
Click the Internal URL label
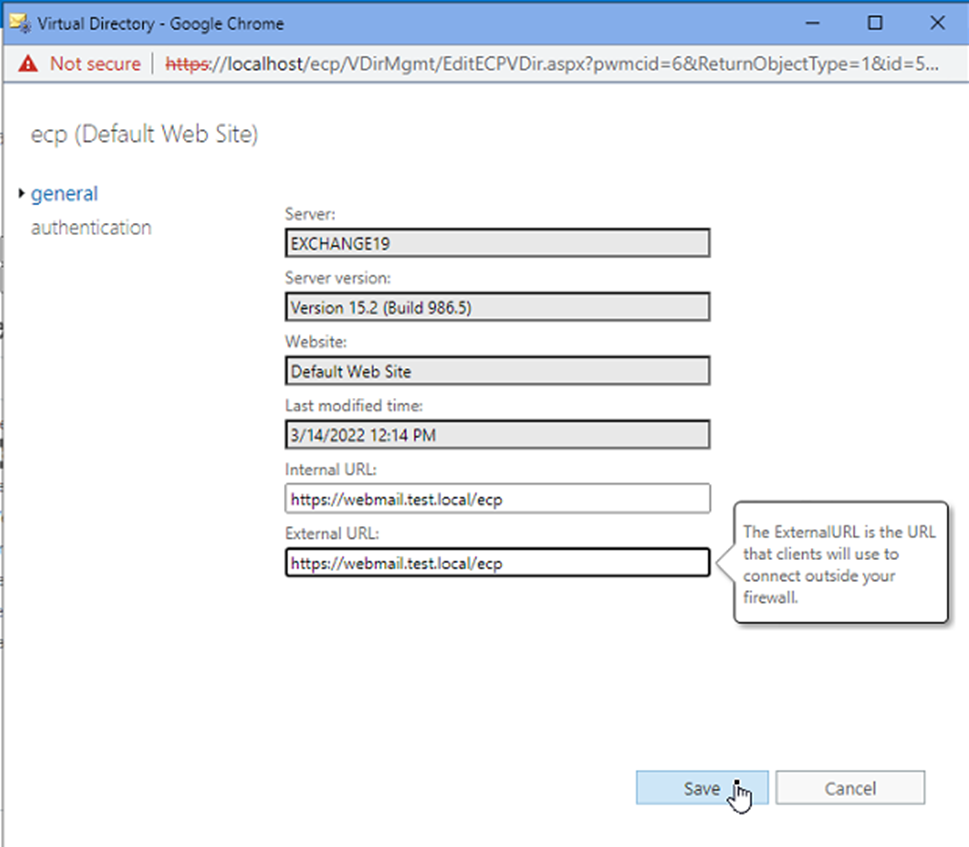331,470
